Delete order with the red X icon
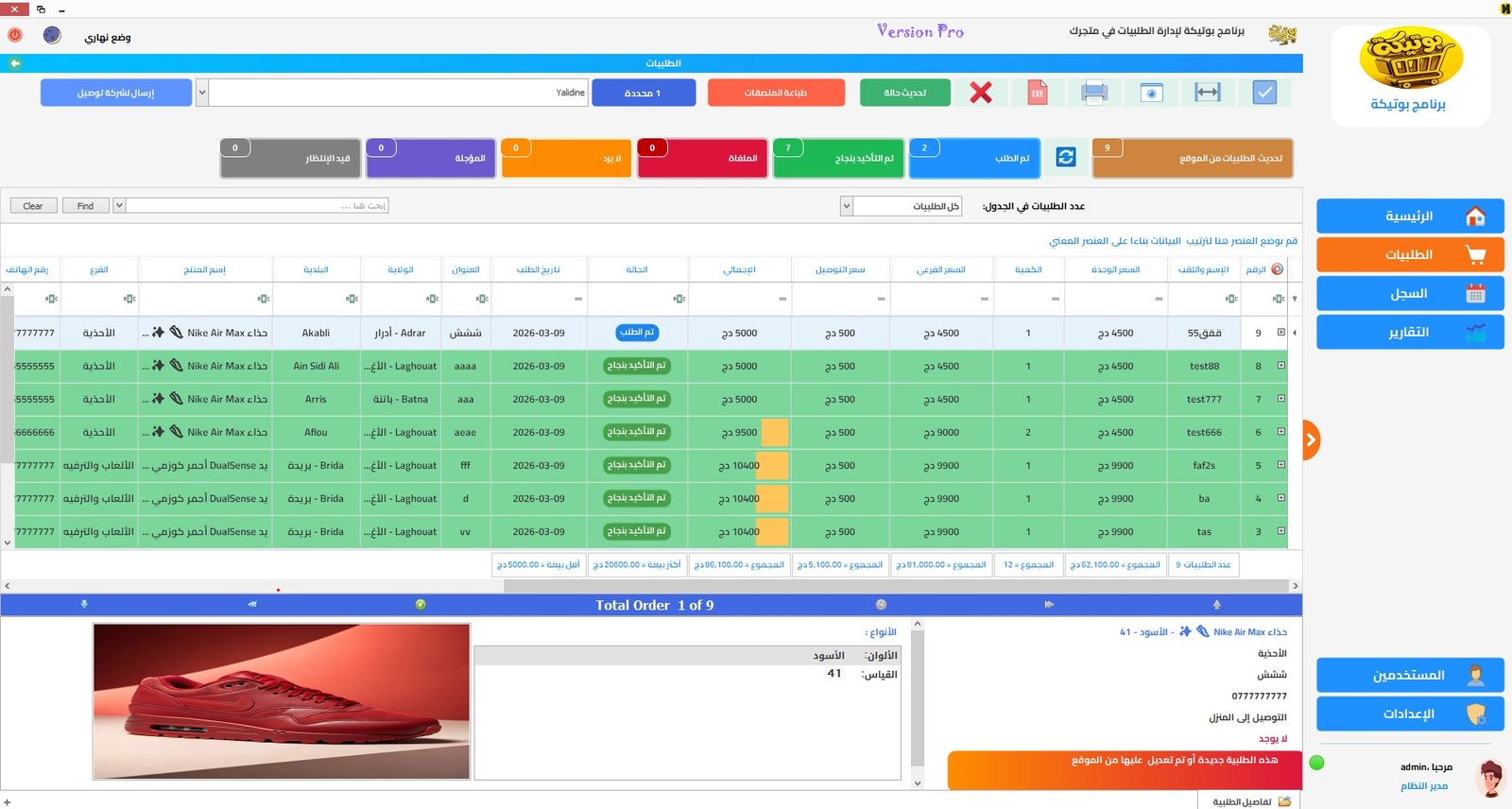This screenshot has height=809, width=1512. 981,93
